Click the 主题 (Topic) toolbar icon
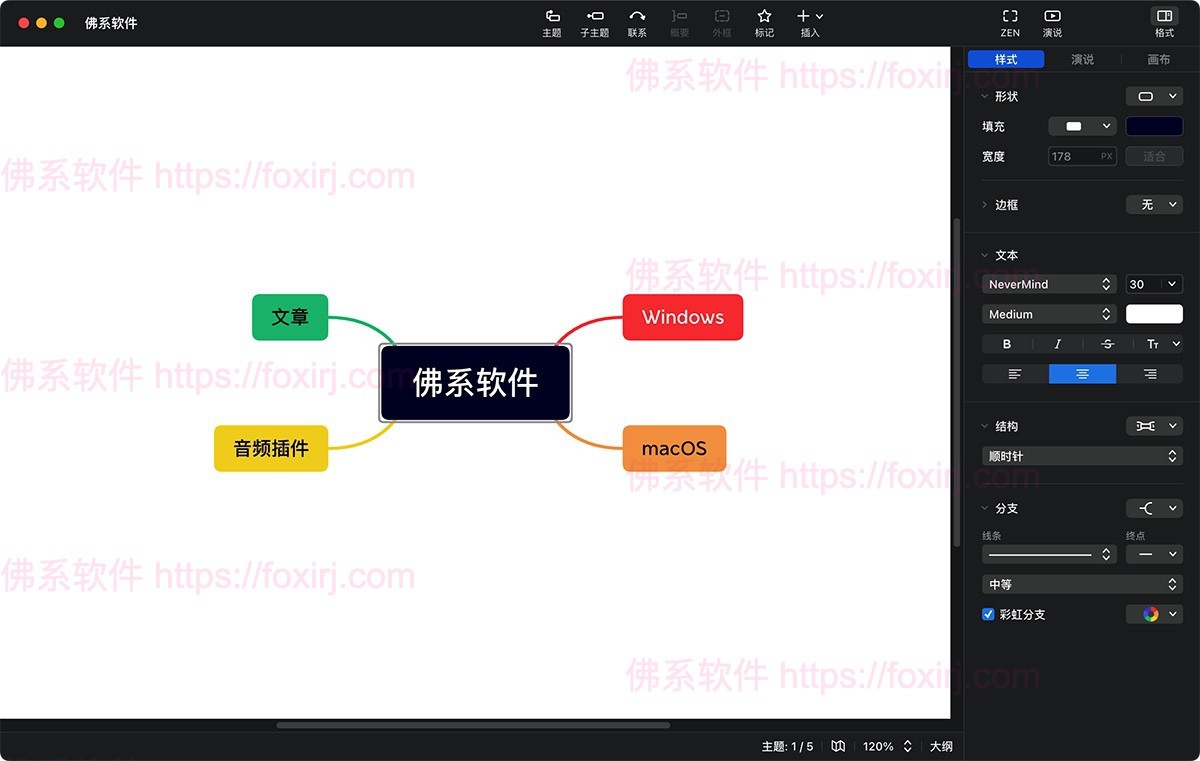 (x=552, y=17)
